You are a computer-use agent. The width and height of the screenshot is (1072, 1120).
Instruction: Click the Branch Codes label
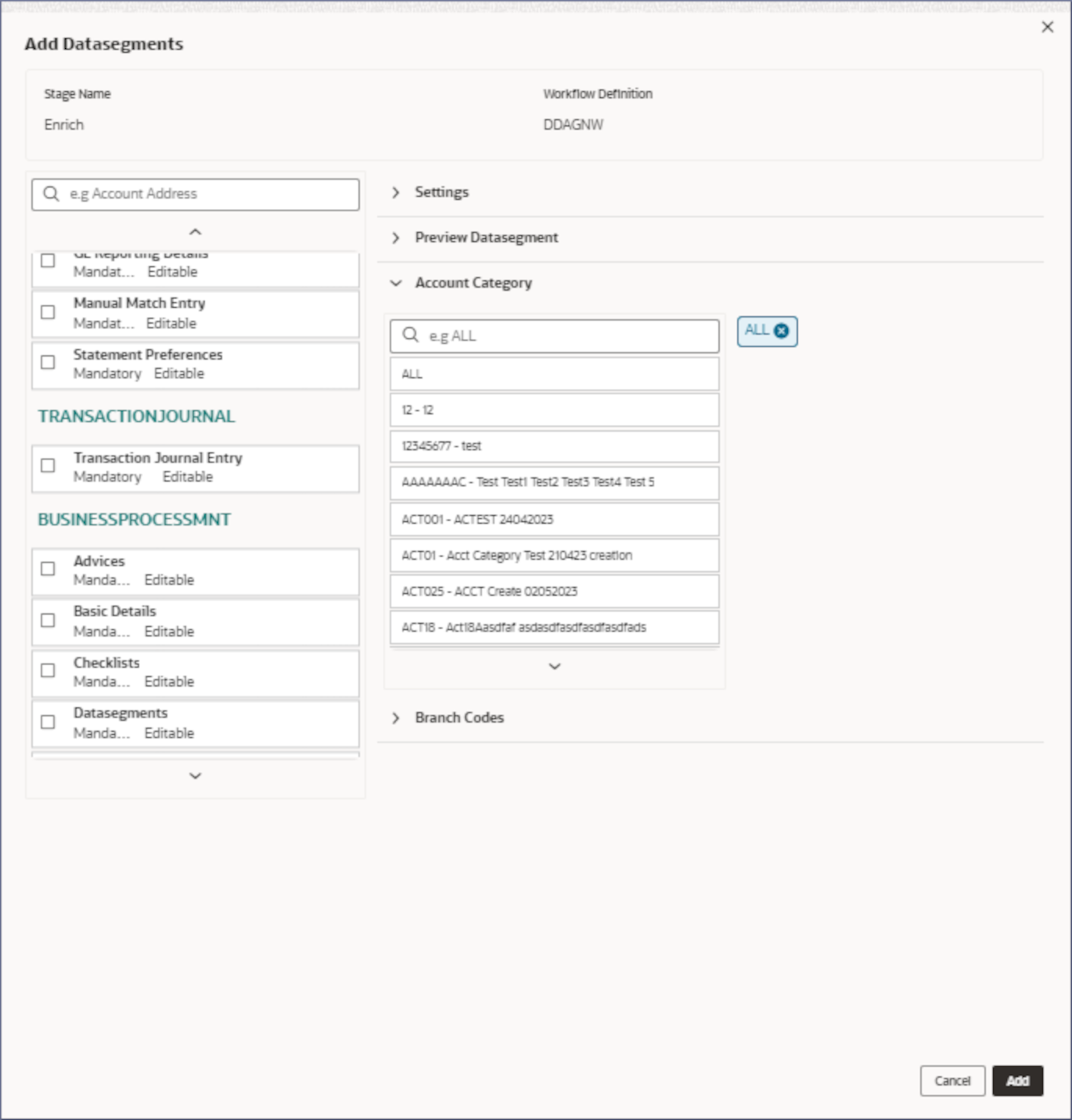tap(459, 718)
